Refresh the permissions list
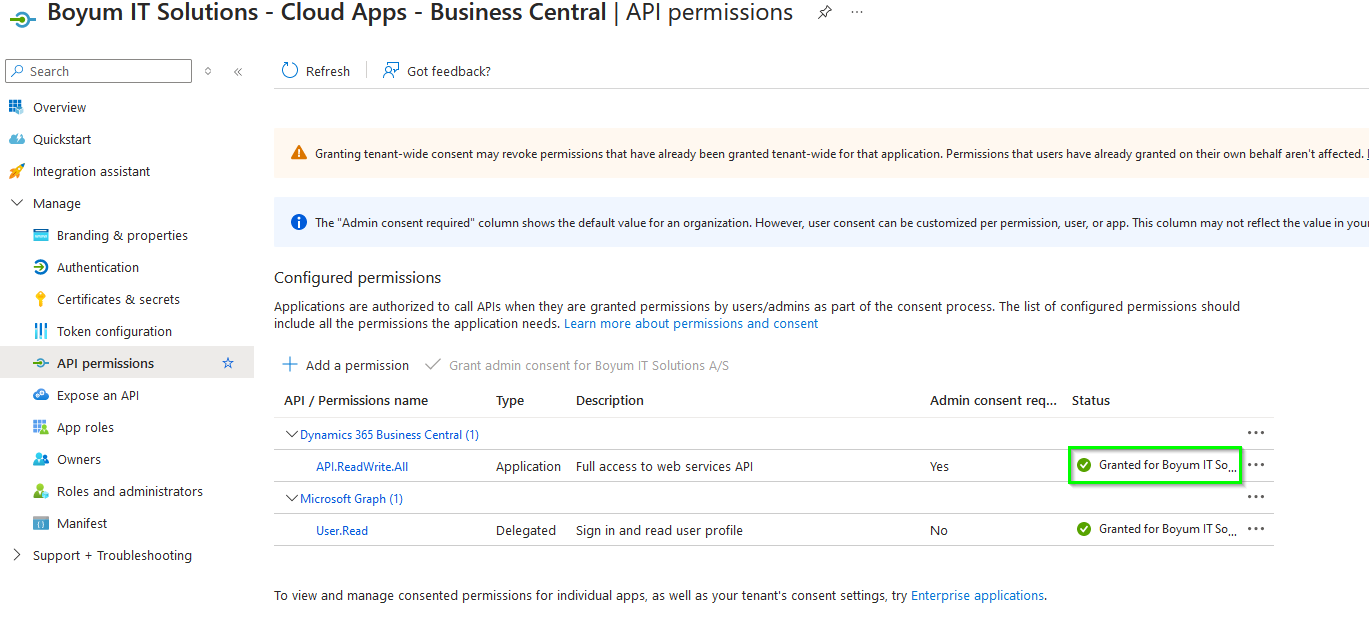 point(316,71)
